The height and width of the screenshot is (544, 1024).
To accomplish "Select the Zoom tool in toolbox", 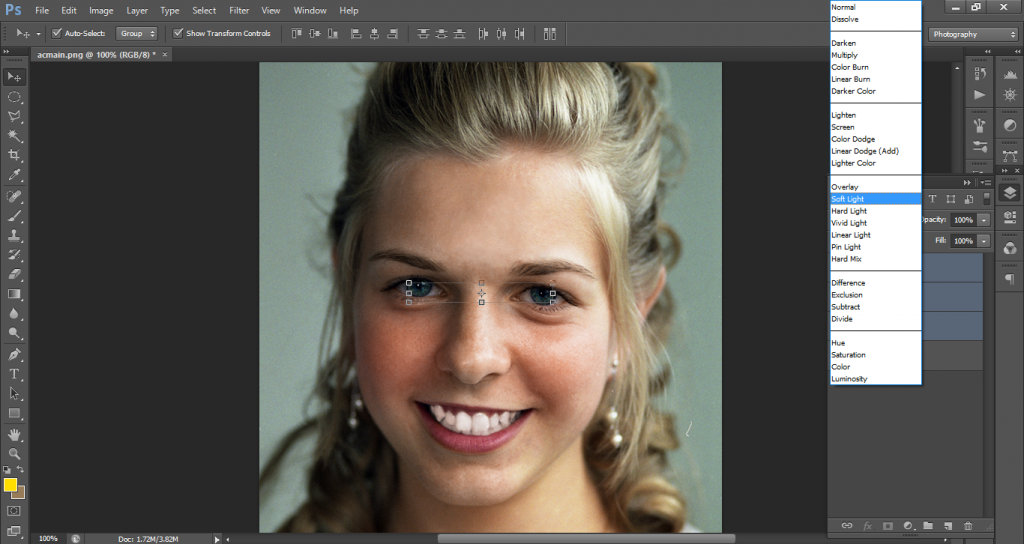I will tap(14, 453).
